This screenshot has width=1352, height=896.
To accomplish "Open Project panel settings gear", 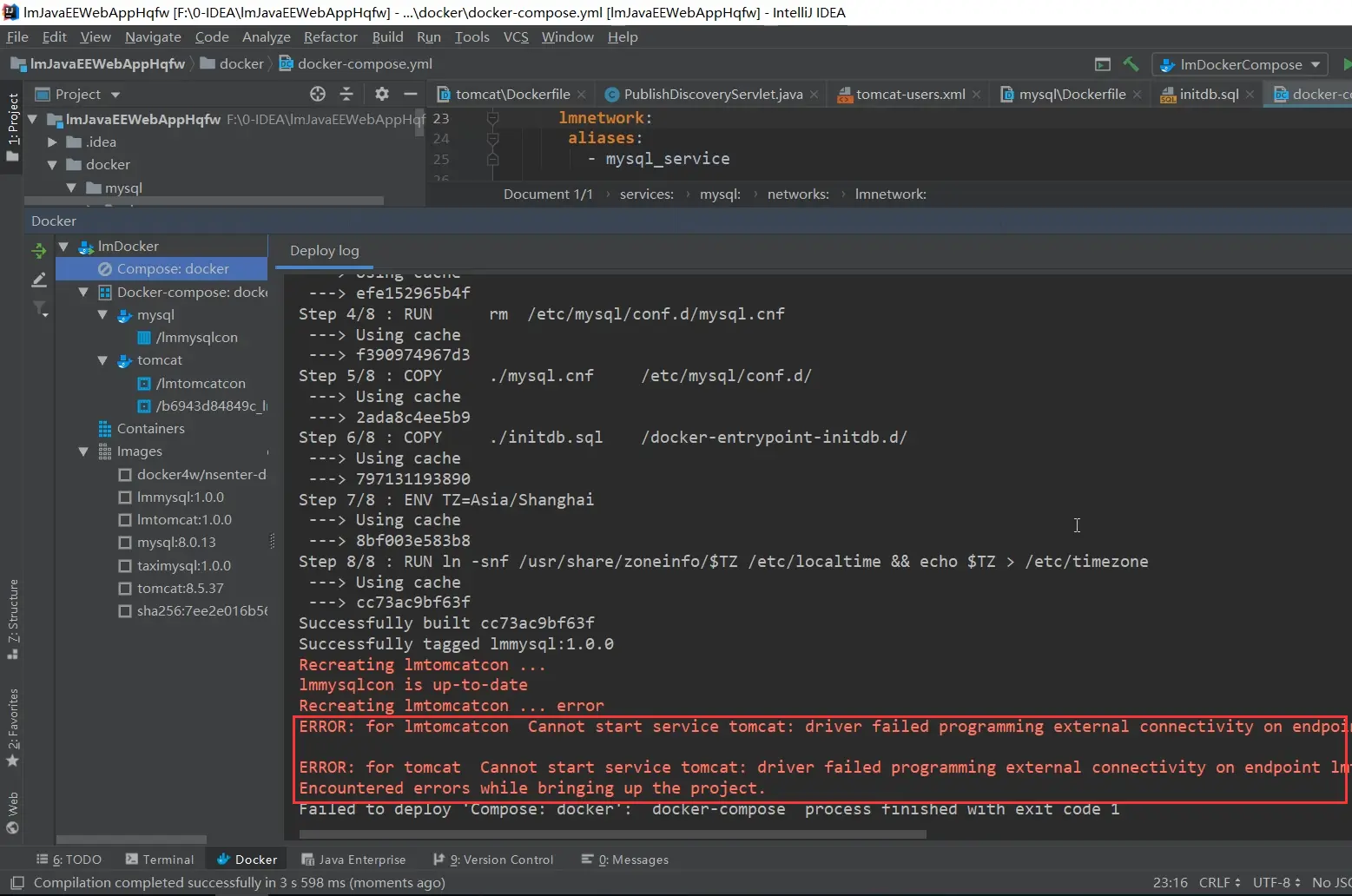I will [x=382, y=94].
